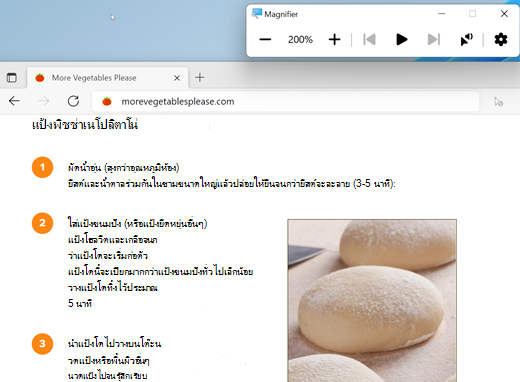Click step 1 text ending with (3-5 นาที)
This screenshot has height=382, width=520.
232,184
